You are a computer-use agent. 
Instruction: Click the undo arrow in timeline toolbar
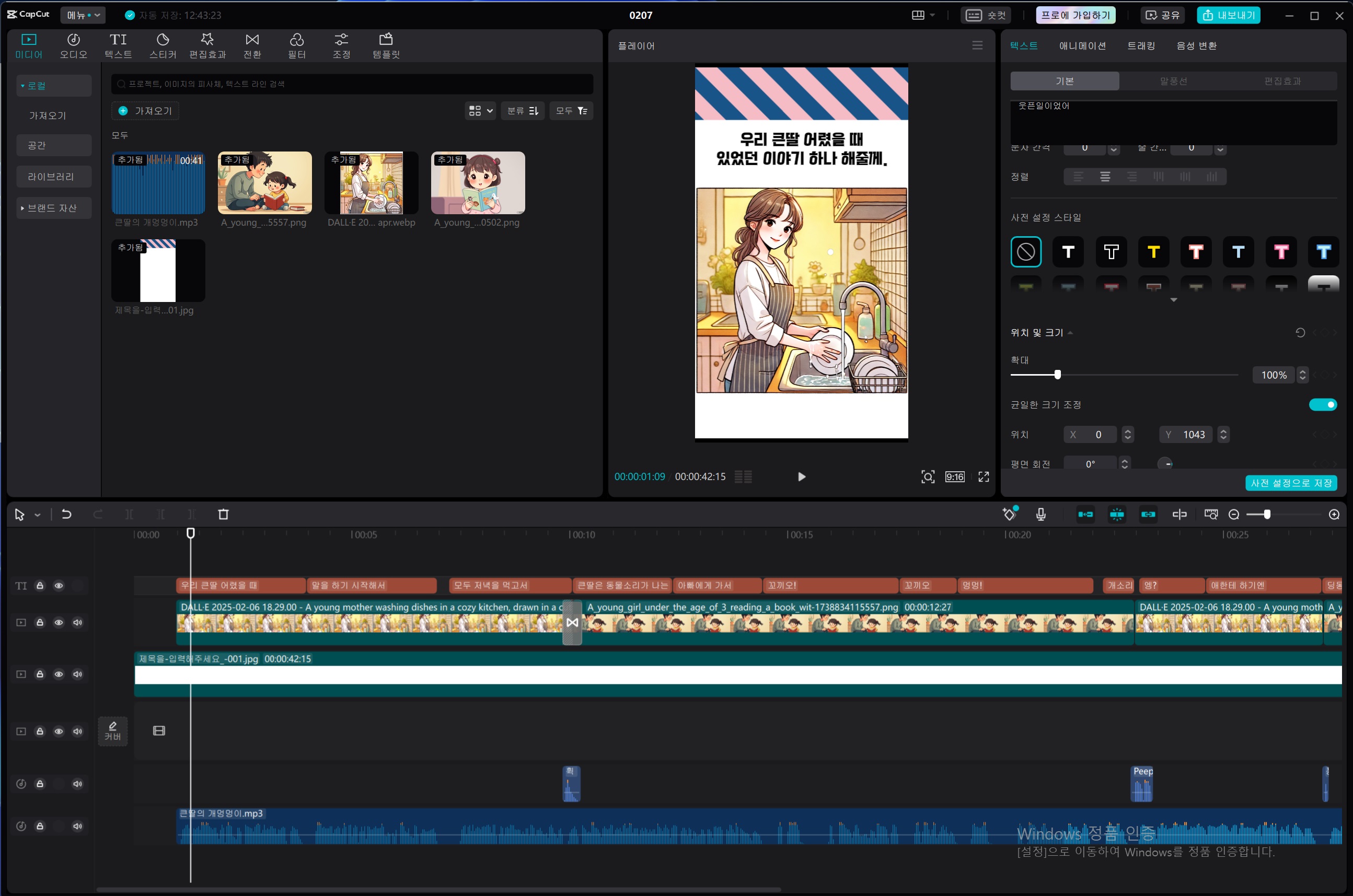click(x=66, y=514)
